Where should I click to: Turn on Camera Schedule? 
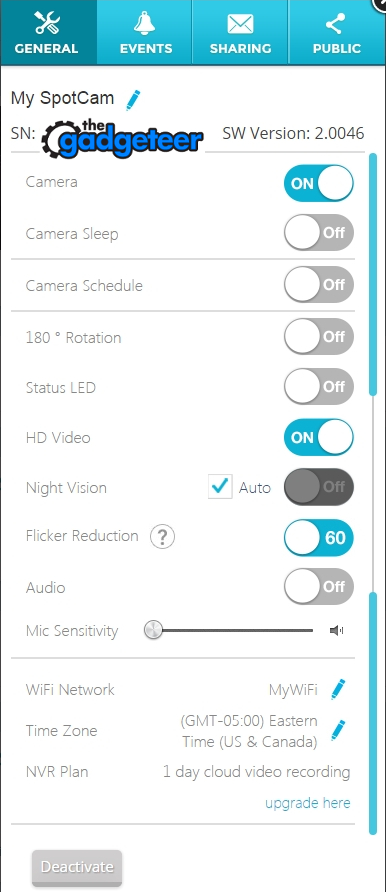[x=319, y=284]
